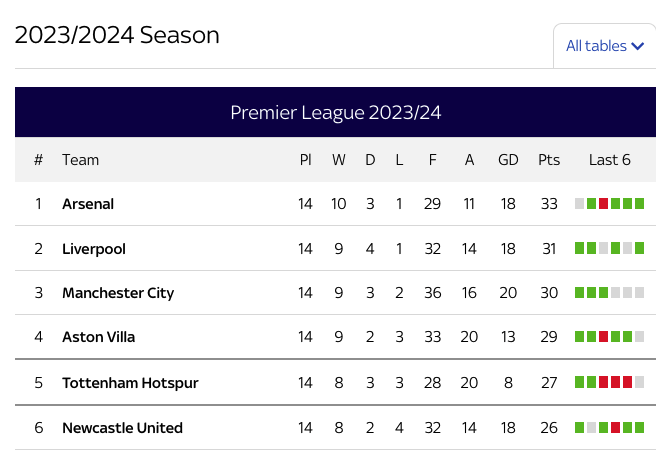Image resolution: width=656 pixels, height=453 pixels.
Task: Select Manchester City in the table
Action: [118, 293]
